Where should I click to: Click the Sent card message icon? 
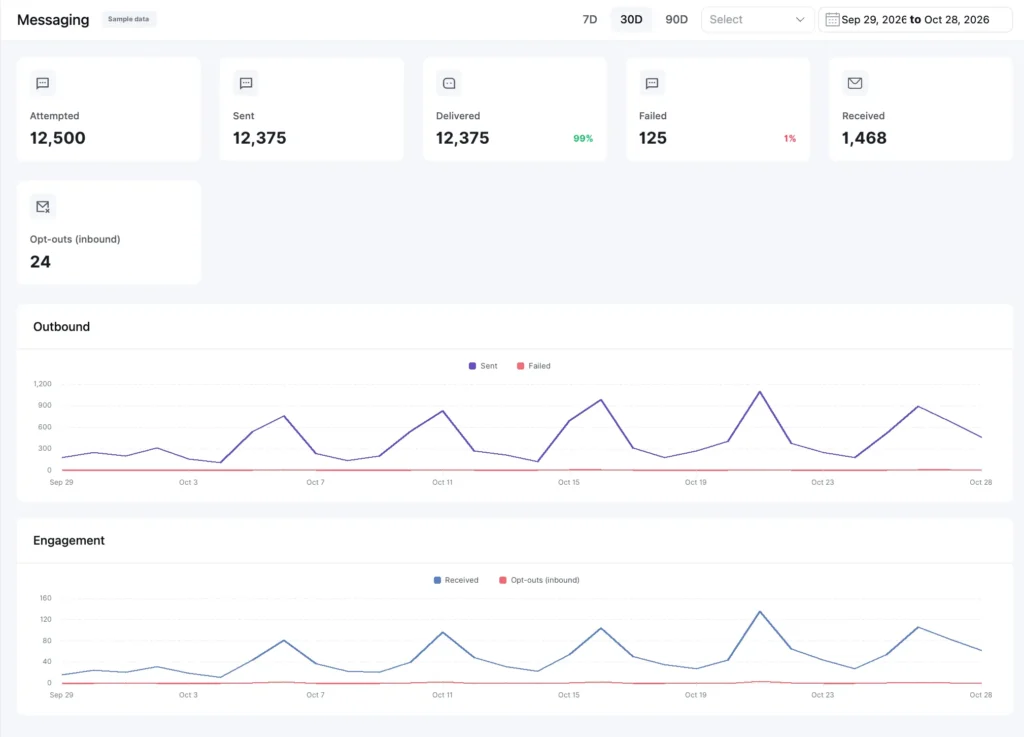(246, 83)
